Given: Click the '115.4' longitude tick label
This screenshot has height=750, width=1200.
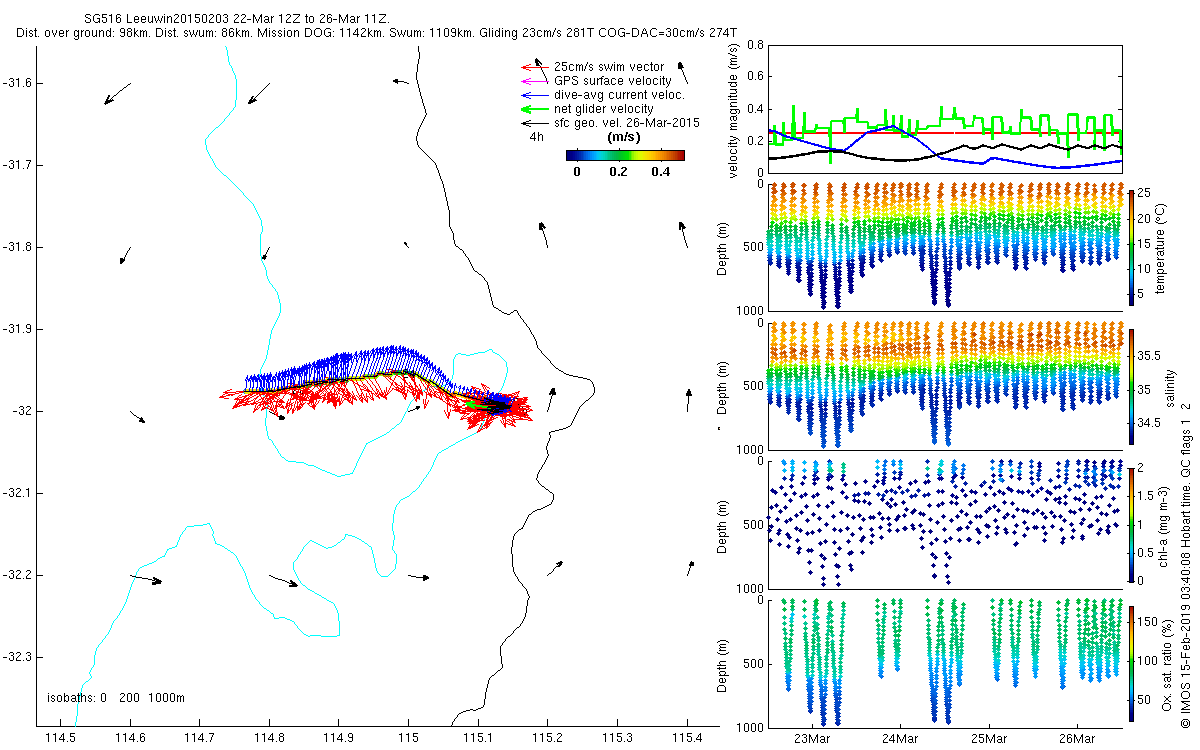Looking at the screenshot, I should point(687,738).
